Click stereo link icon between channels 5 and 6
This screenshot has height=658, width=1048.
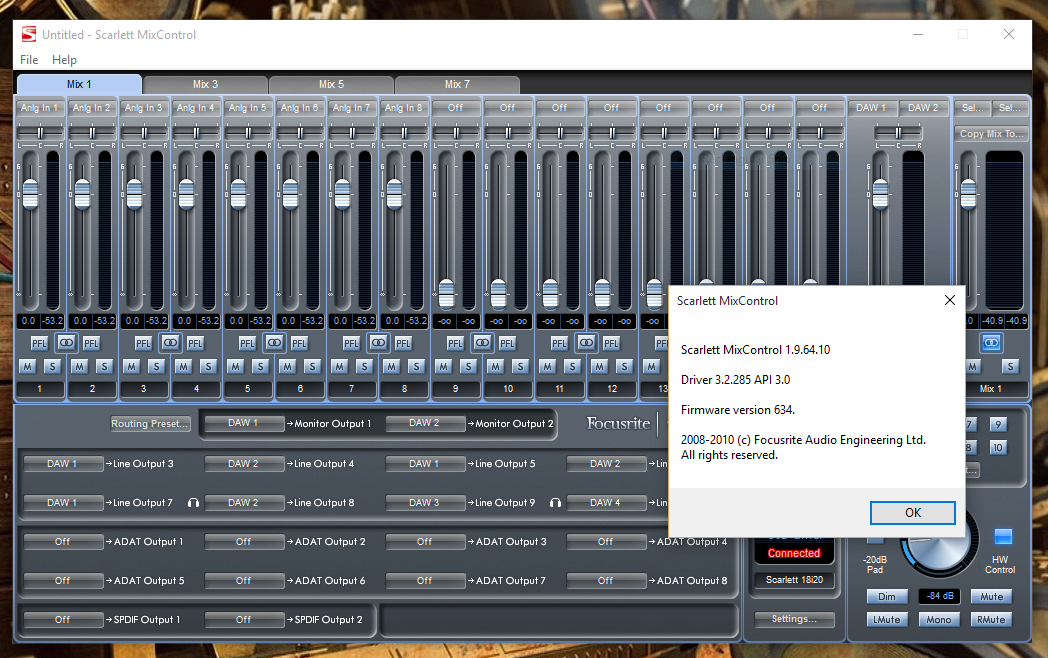(x=274, y=342)
